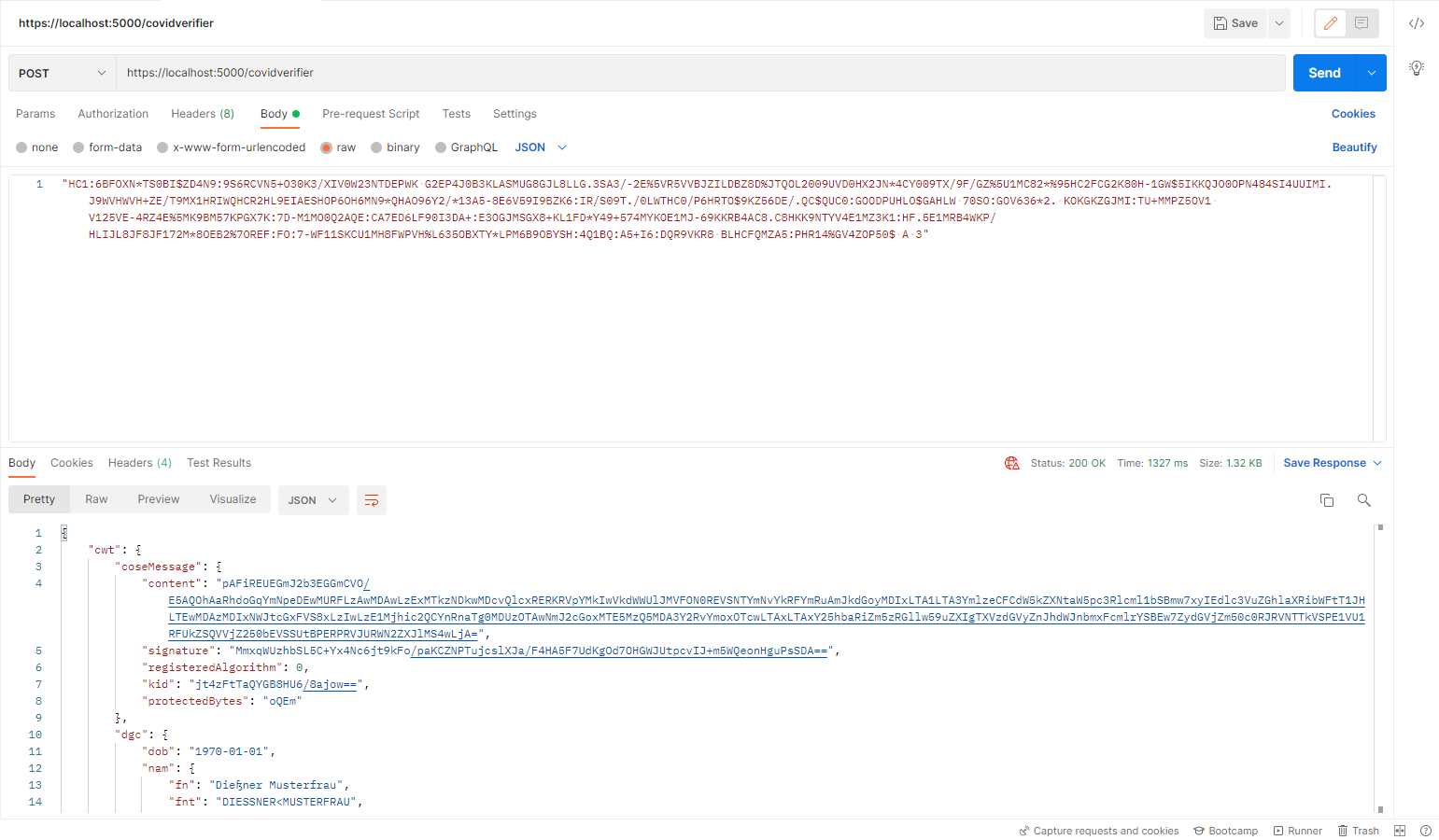Select the binary body option
The height and width of the screenshot is (840, 1439).
coord(377,147)
